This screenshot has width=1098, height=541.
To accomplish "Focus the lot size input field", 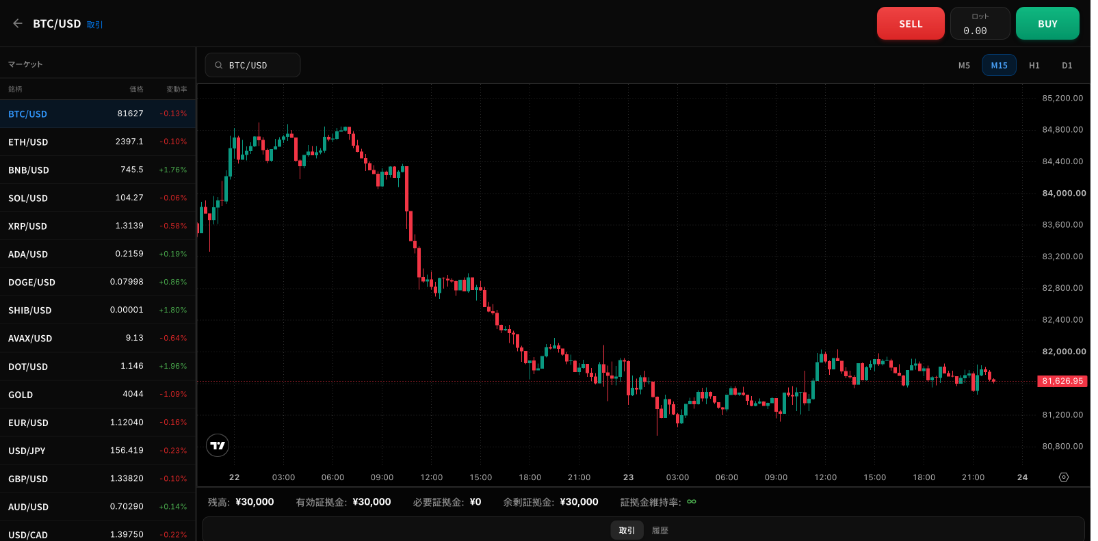I will [x=980, y=24].
